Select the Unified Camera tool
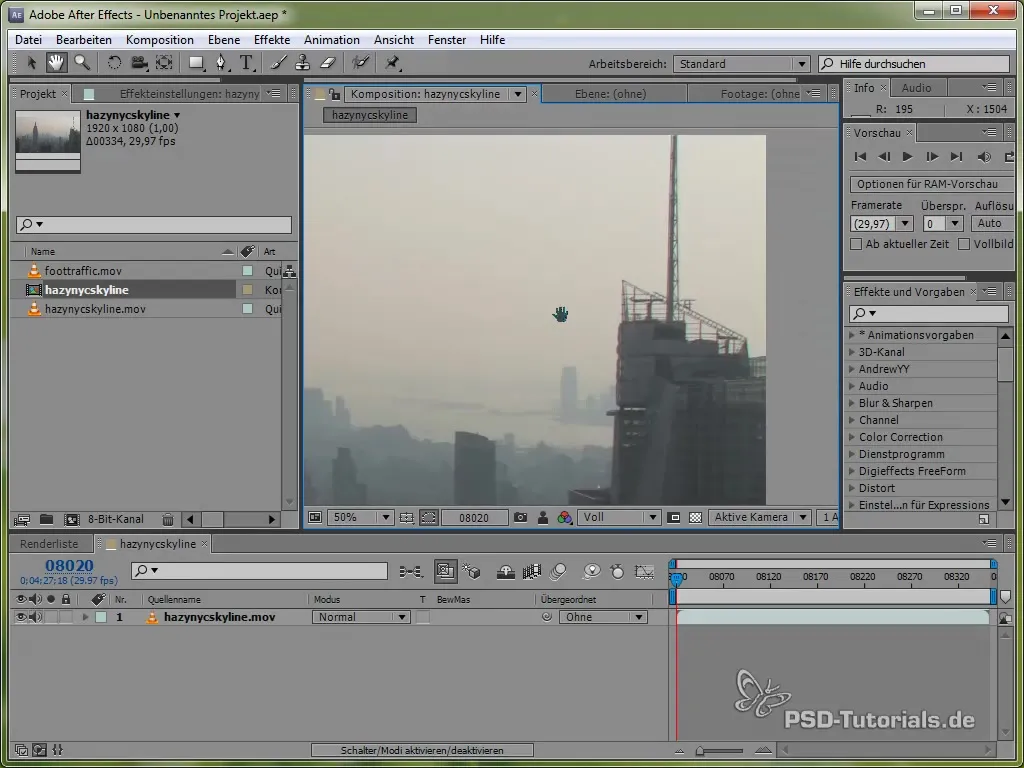1024x768 pixels. pos(139,63)
